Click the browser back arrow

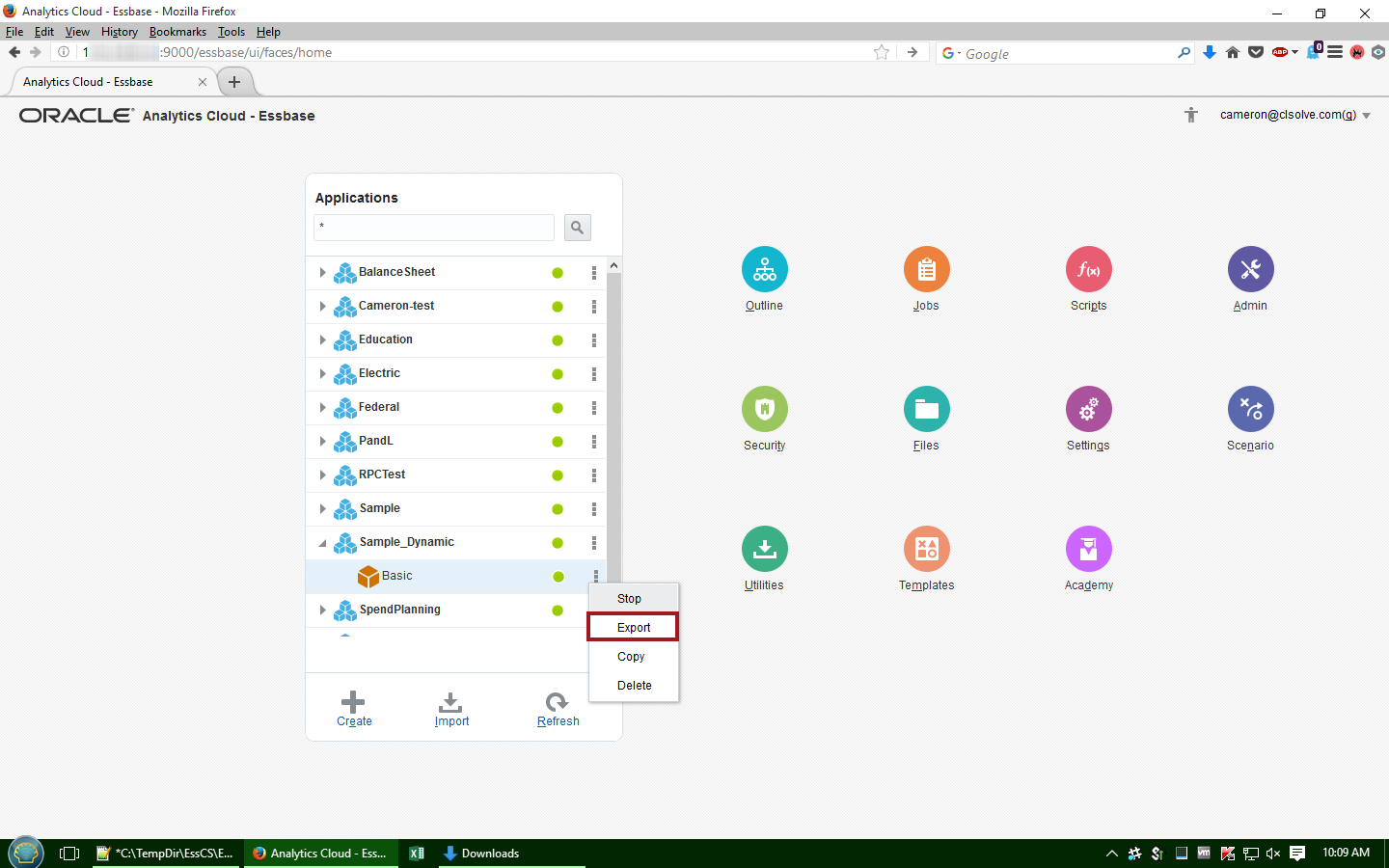pyautogui.click(x=14, y=52)
